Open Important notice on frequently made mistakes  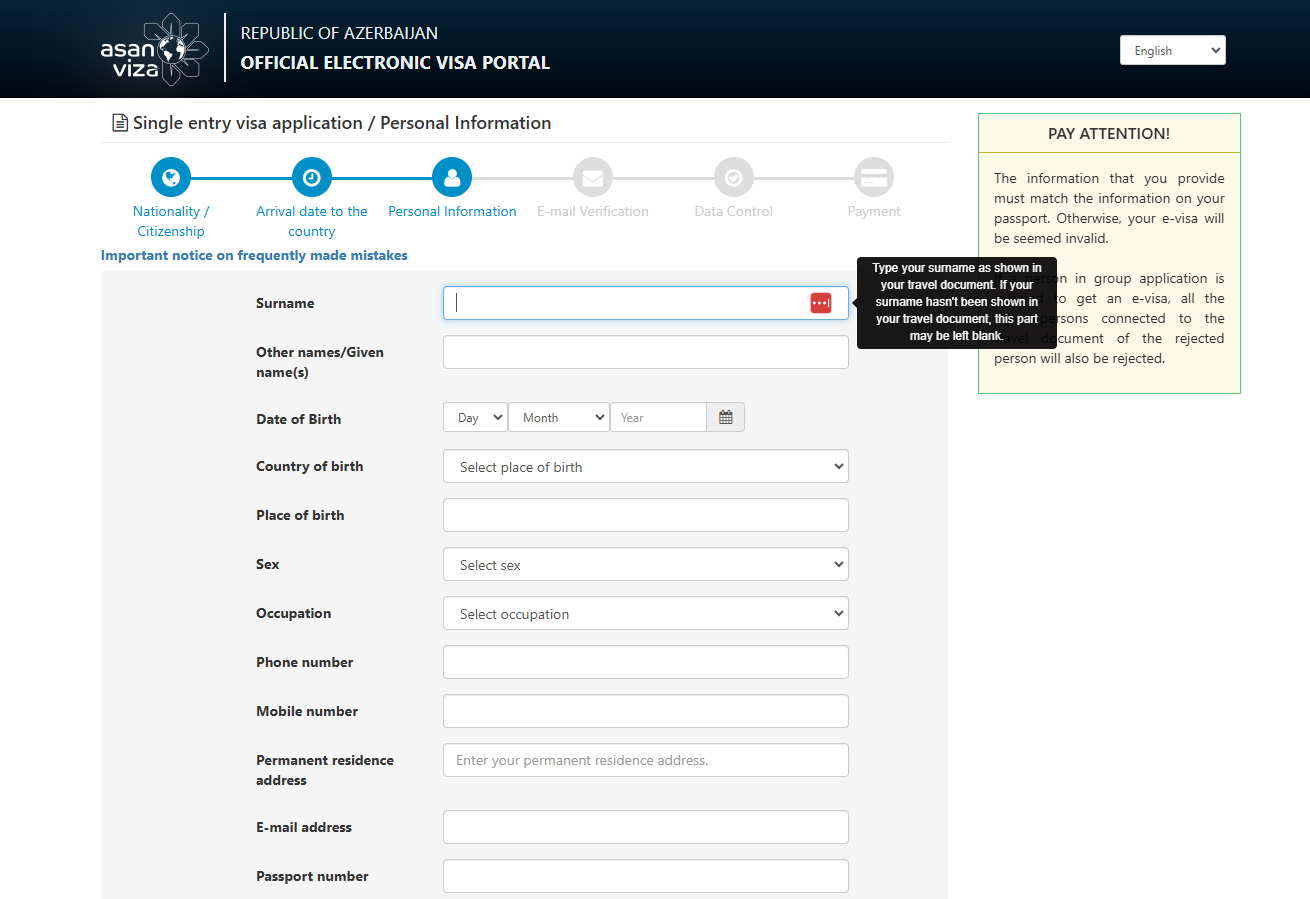[x=254, y=255]
